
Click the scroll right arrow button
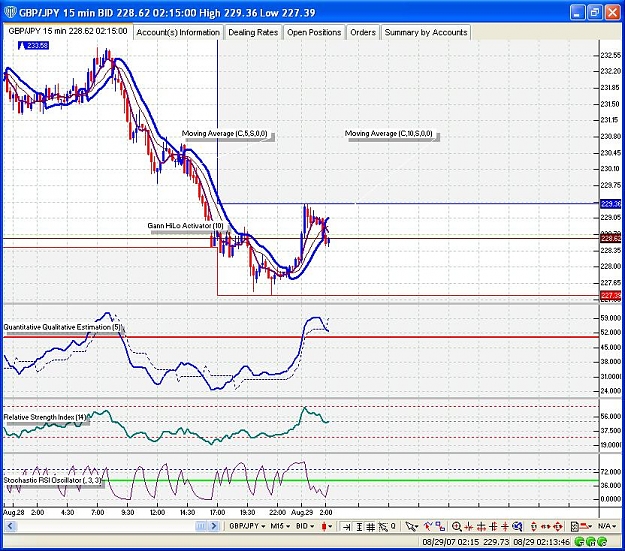[214, 526]
